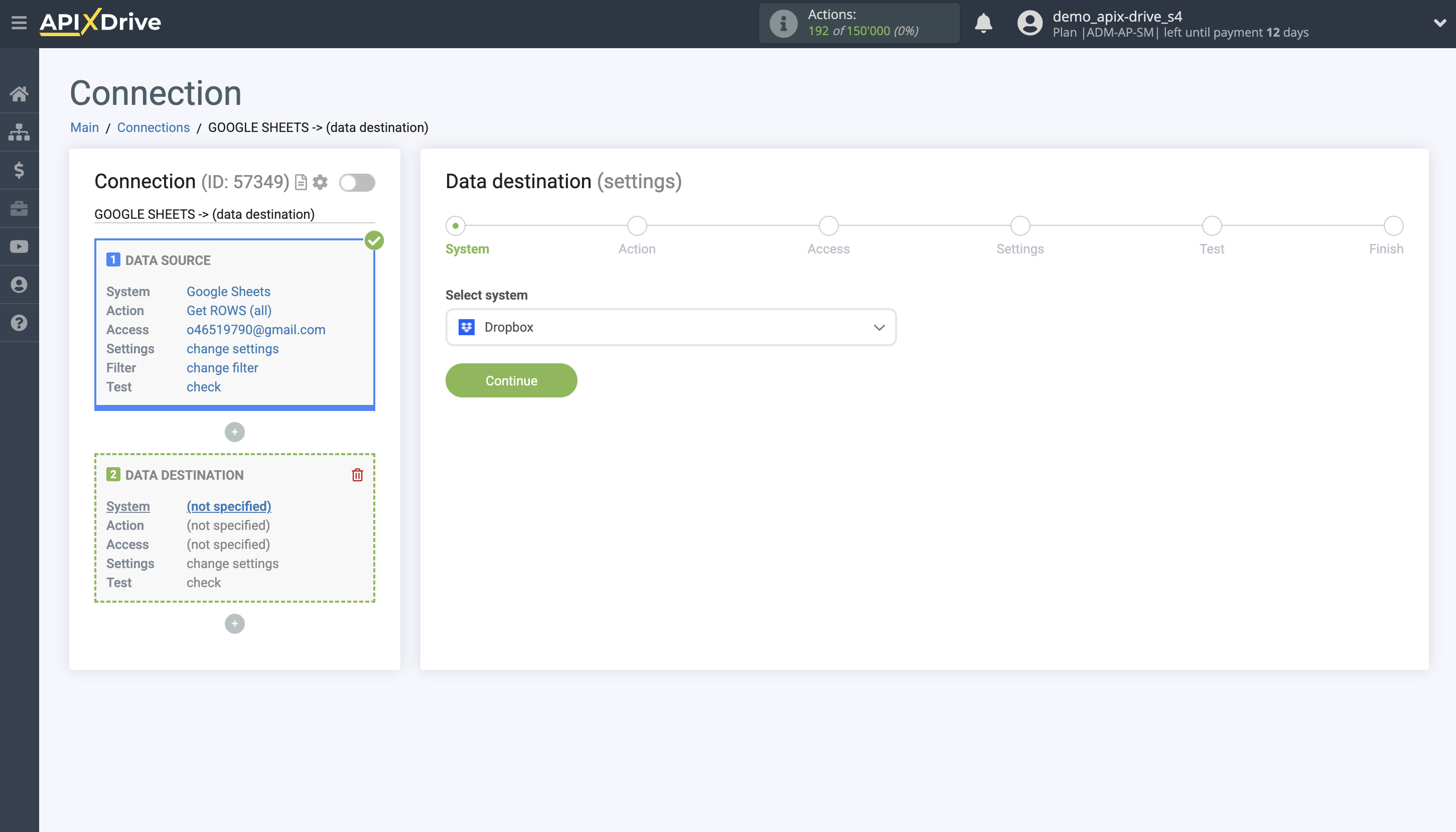Viewport: 1456px width, 832px height.
Task: Click the briefcase icon in sidebar
Action: [19, 208]
